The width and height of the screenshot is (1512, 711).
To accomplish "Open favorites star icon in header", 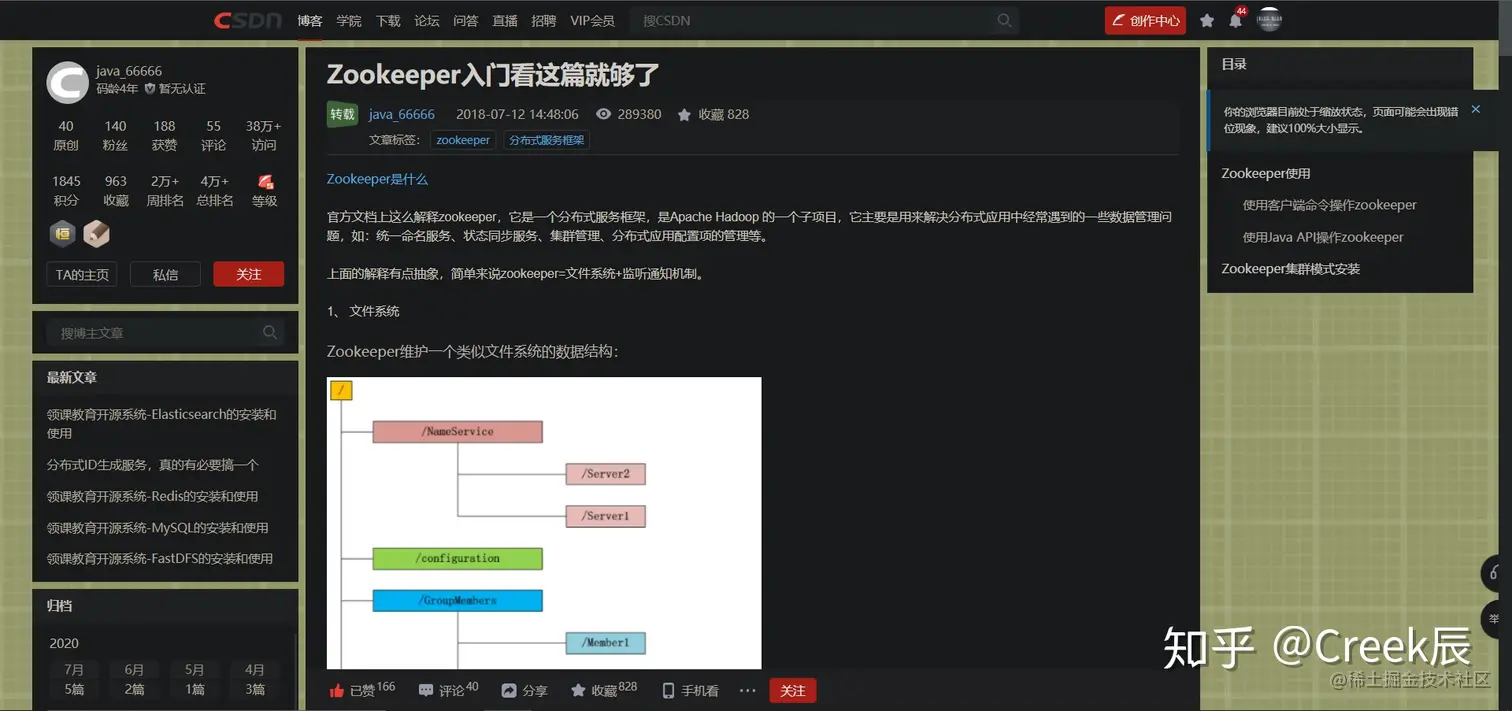I will point(1207,20).
